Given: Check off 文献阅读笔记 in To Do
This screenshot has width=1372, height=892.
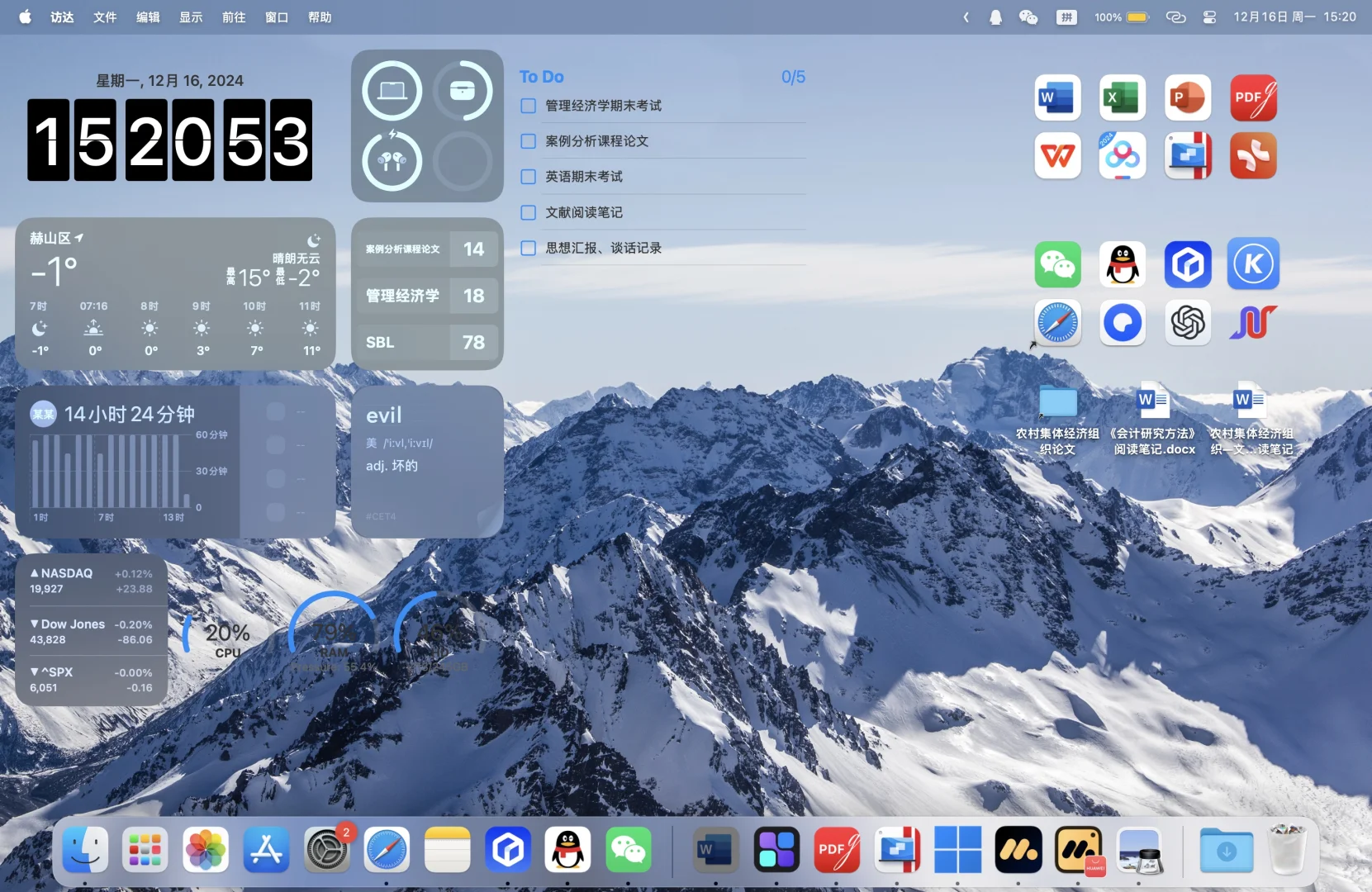Looking at the screenshot, I should click(529, 212).
